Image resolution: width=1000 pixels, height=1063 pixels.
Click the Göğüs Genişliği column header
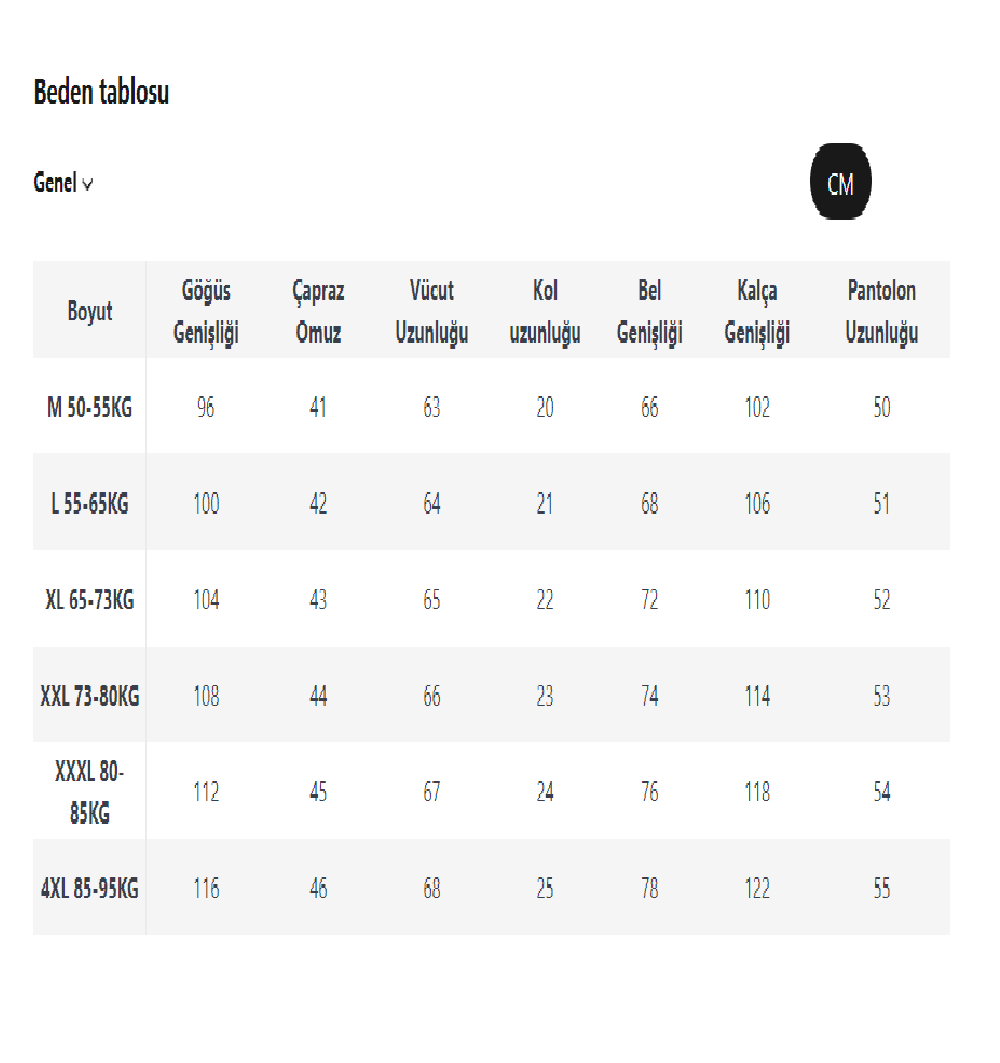206,311
